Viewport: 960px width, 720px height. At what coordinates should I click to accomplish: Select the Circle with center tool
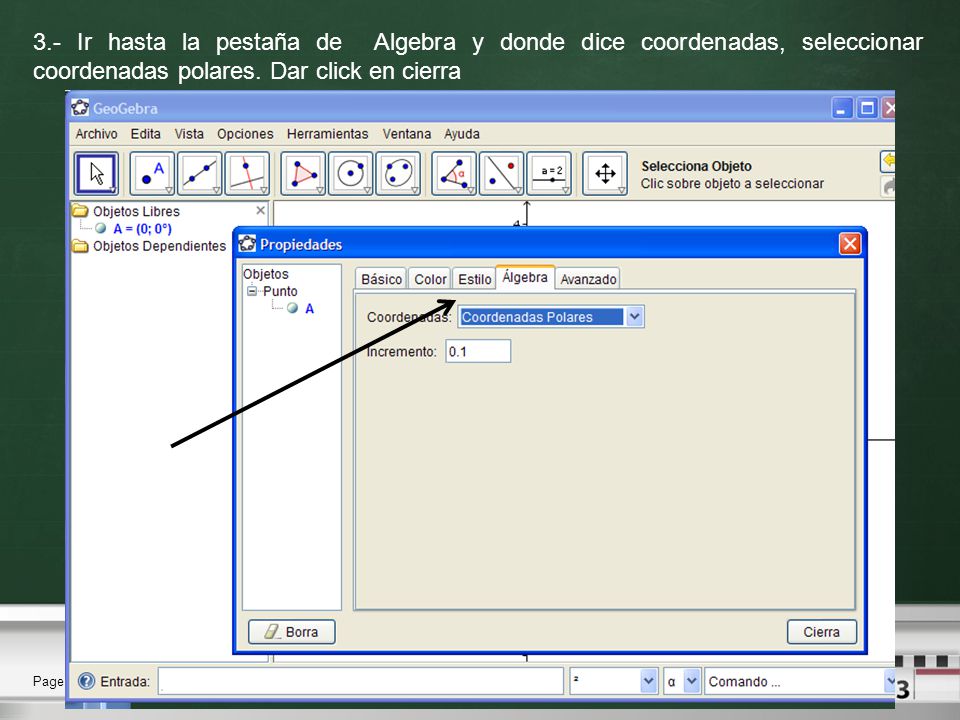point(350,173)
